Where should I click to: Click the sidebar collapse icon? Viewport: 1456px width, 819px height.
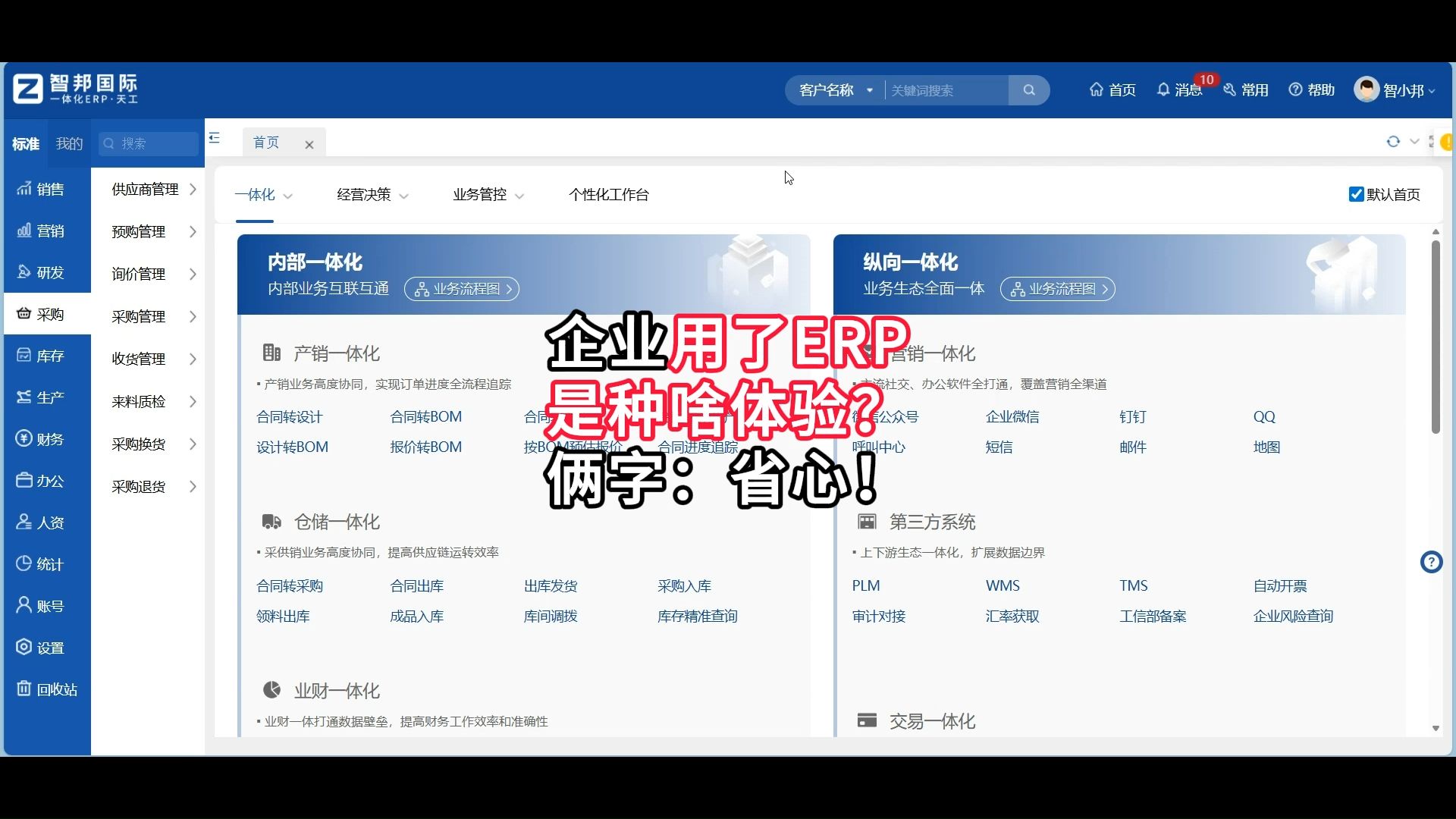coord(215,138)
